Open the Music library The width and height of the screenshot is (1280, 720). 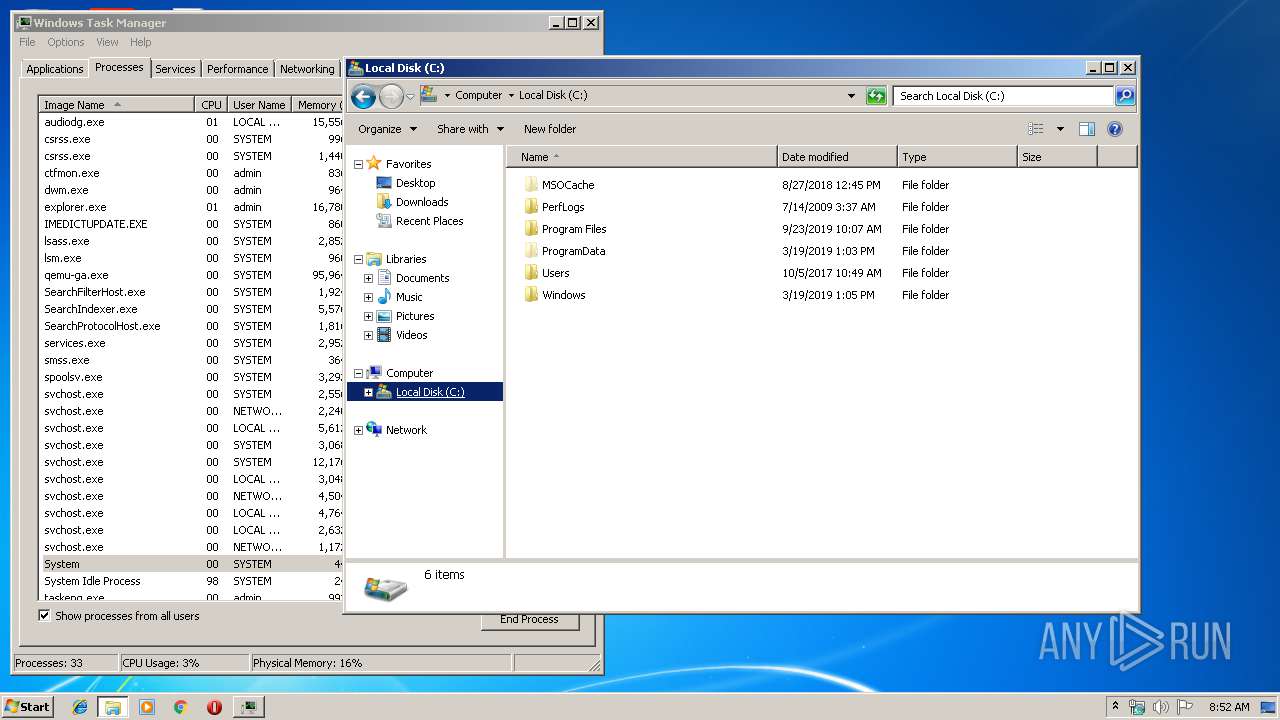coord(409,297)
